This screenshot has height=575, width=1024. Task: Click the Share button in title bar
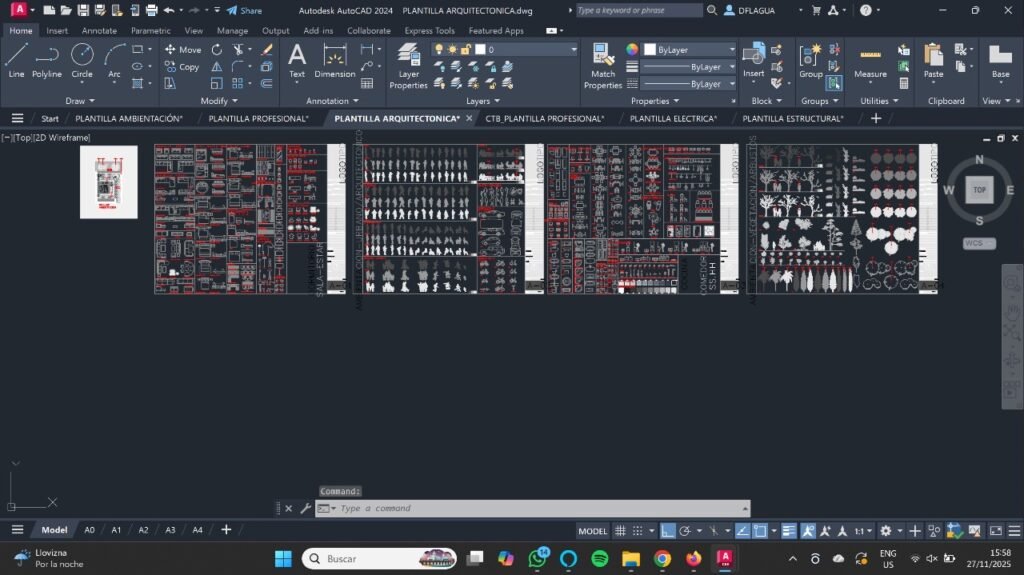tap(244, 10)
